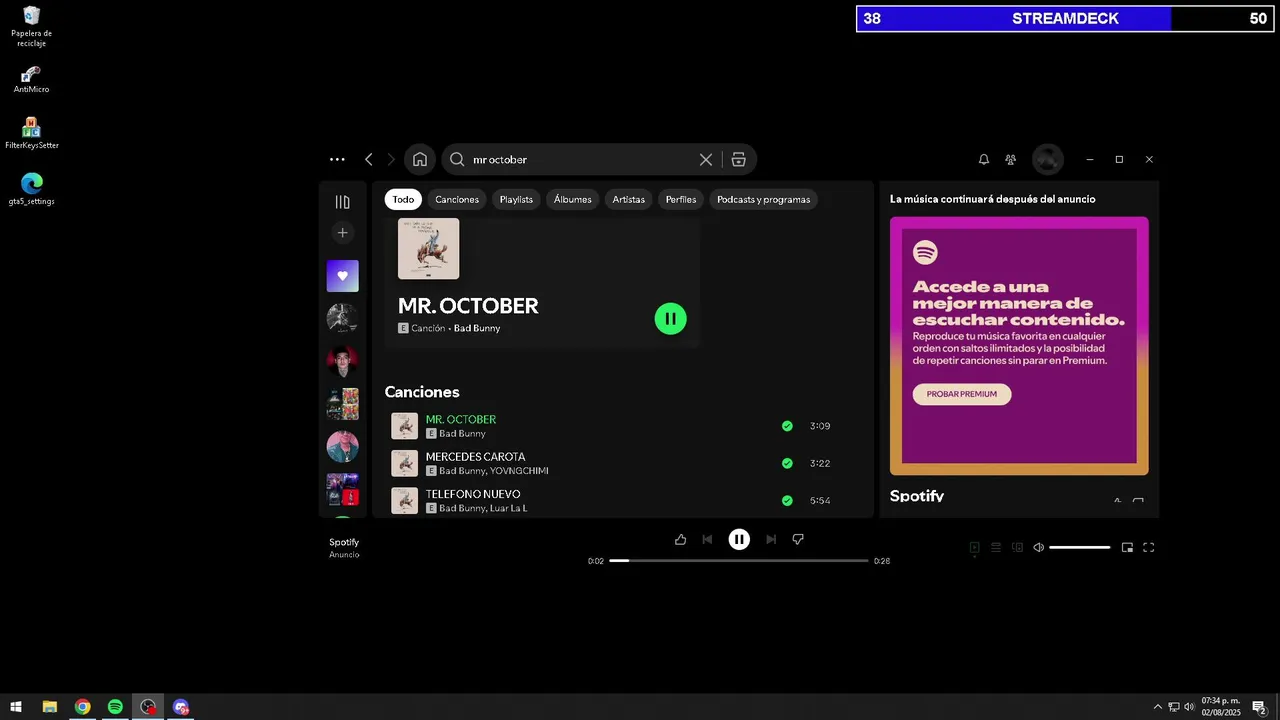Toggle saved checkmark for MR. OCTOBER
The image size is (1280, 720).
click(787, 426)
